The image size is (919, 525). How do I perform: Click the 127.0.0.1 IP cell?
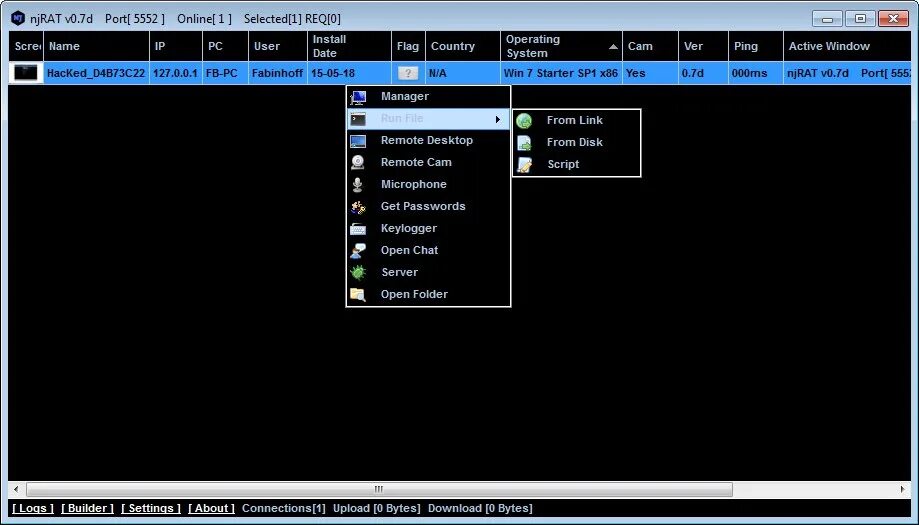175,73
